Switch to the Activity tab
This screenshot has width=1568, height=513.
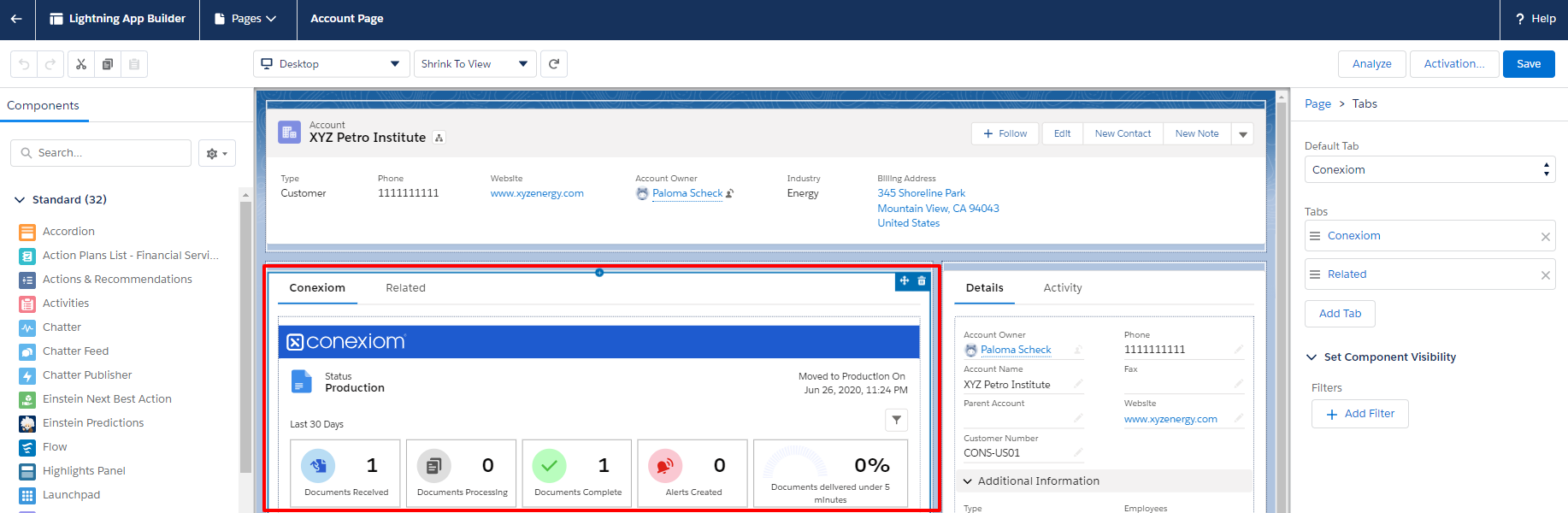[x=1062, y=288]
